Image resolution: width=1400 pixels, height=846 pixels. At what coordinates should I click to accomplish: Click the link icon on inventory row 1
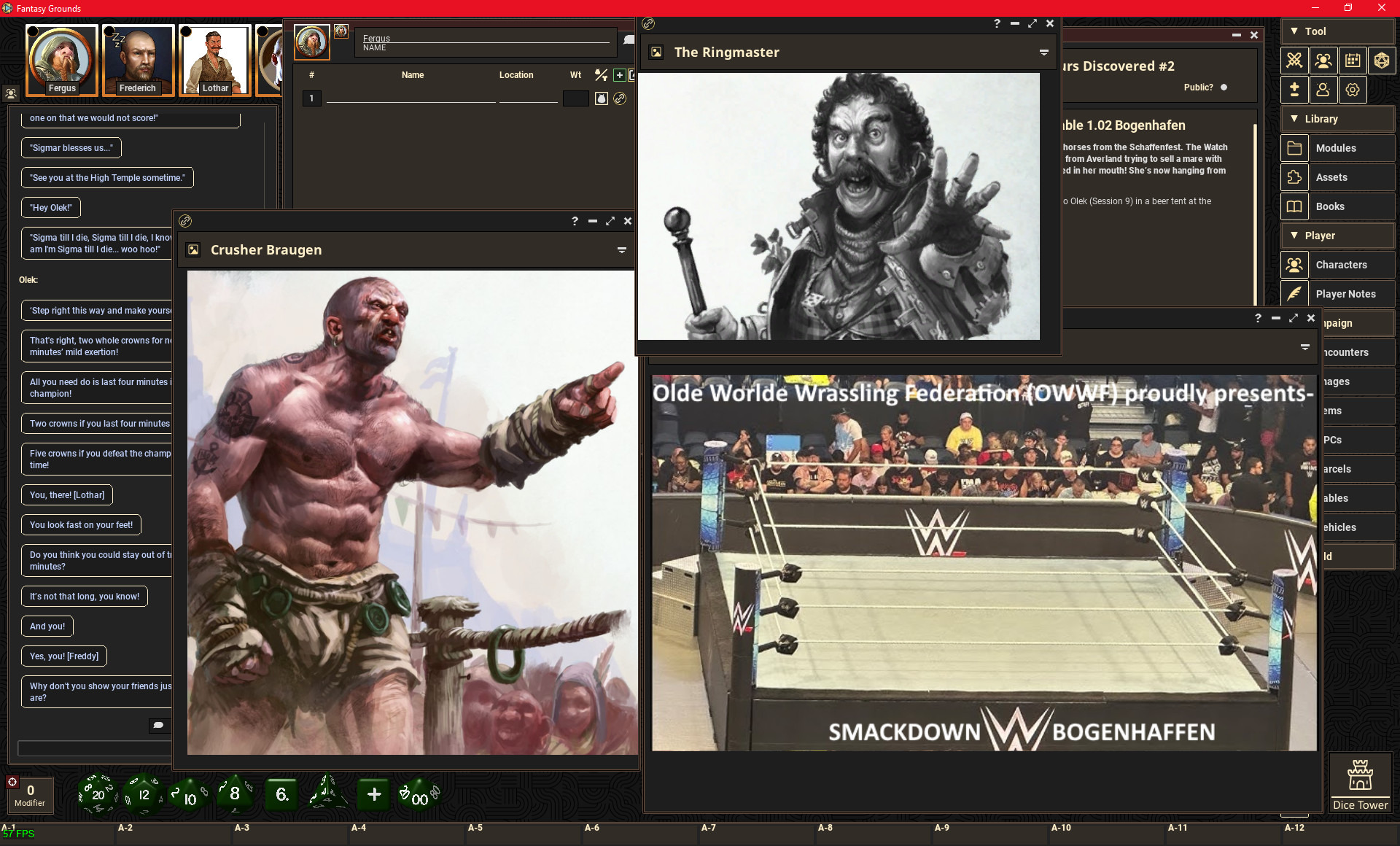[620, 98]
